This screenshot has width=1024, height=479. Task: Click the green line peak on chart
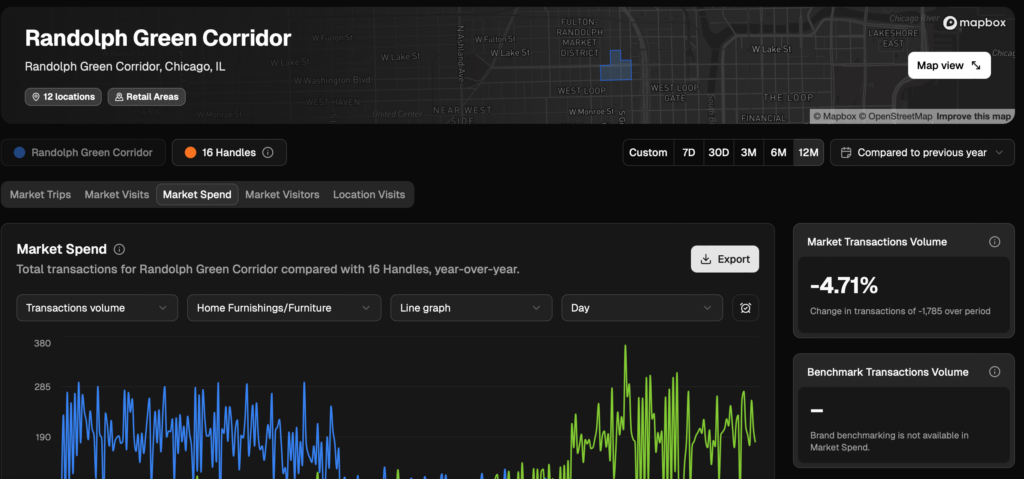click(626, 348)
